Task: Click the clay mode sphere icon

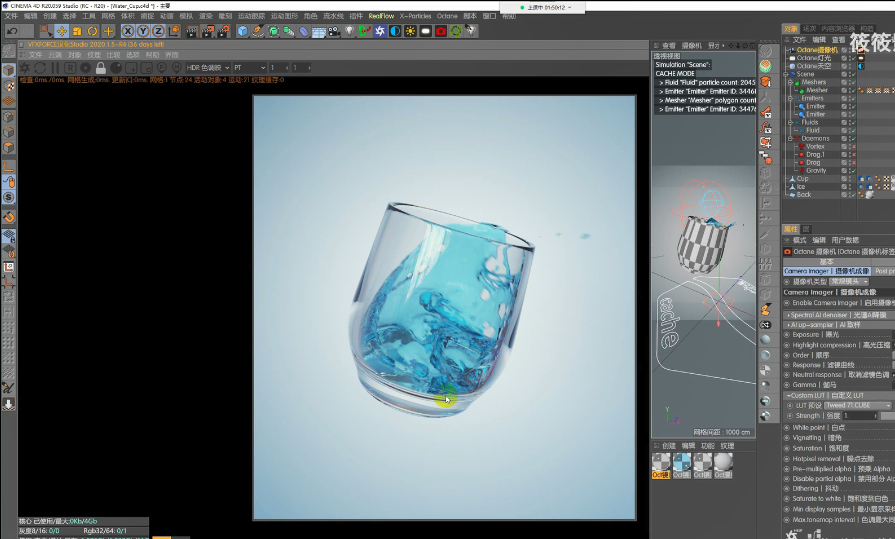Action: point(116,68)
